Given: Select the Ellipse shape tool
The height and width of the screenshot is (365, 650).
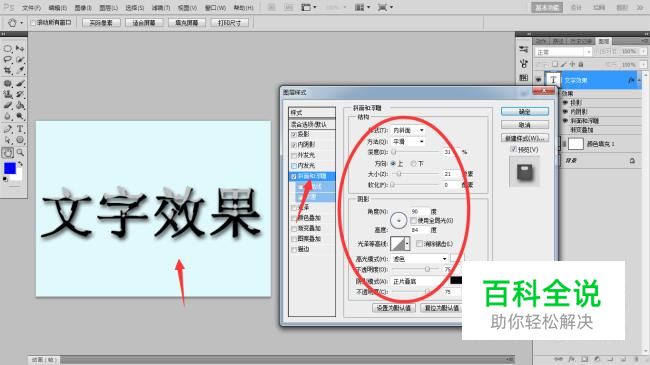Looking at the screenshot, I should [20, 140].
